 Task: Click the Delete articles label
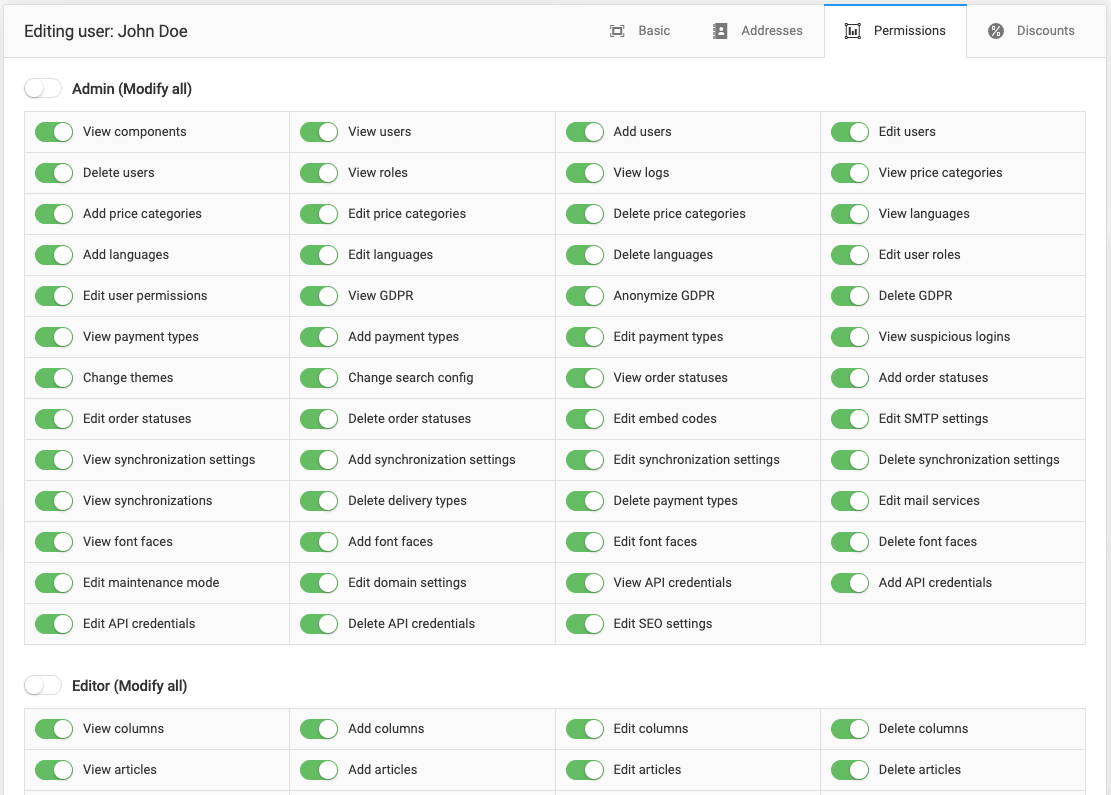[x=919, y=770]
